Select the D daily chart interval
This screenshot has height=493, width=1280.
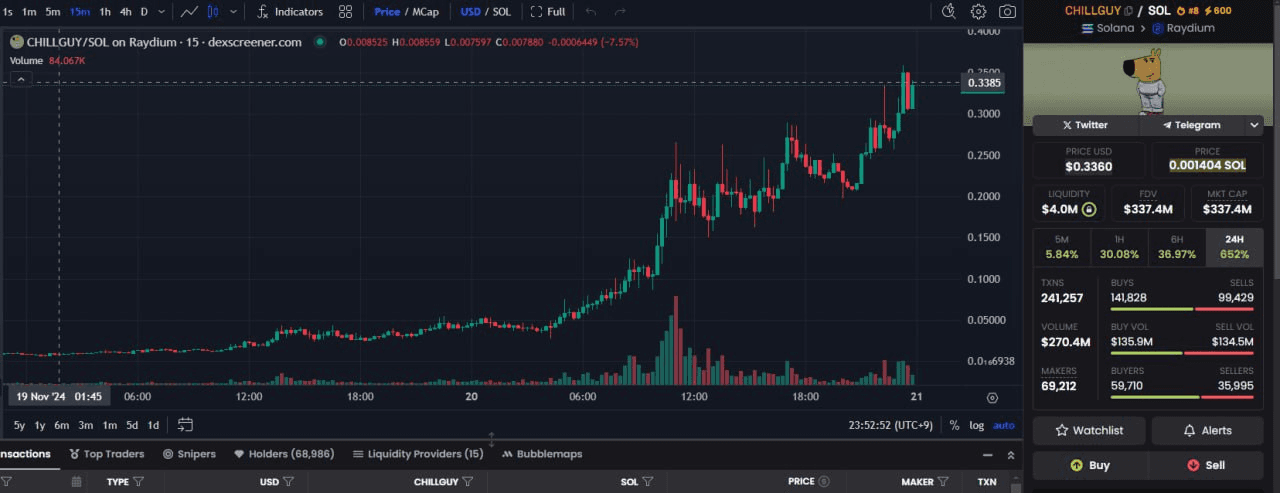pyautogui.click(x=144, y=12)
